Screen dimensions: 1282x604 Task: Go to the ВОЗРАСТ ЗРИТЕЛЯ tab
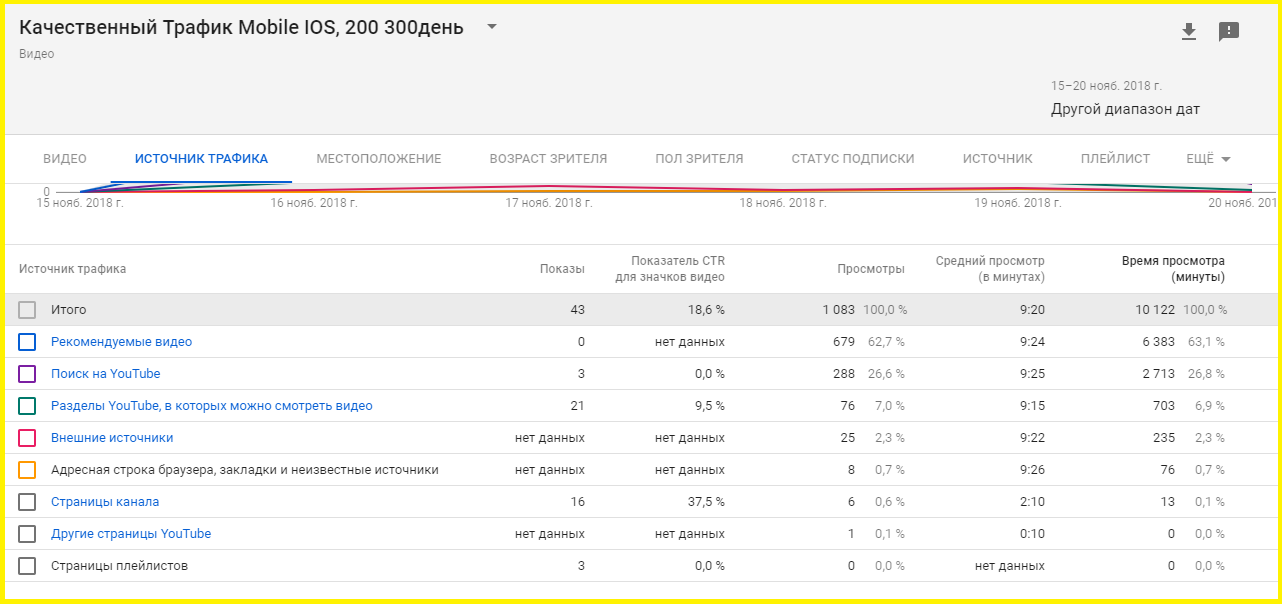pyautogui.click(x=548, y=159)
